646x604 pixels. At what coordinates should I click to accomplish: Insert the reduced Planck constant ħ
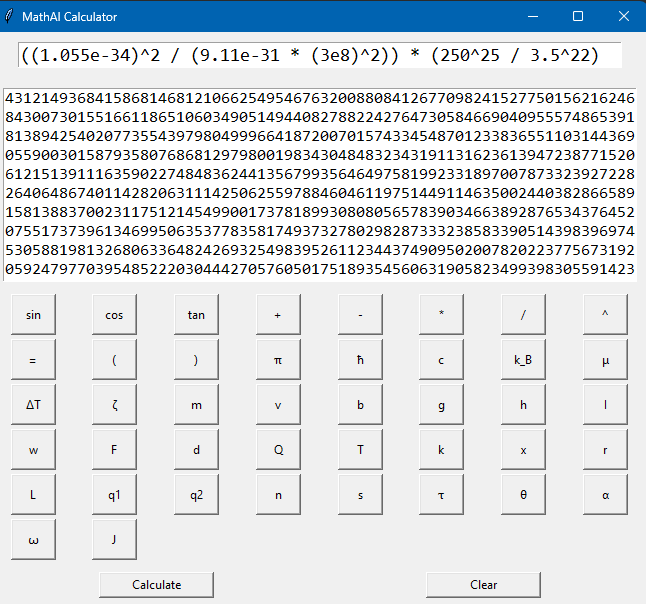coord(360,360)
